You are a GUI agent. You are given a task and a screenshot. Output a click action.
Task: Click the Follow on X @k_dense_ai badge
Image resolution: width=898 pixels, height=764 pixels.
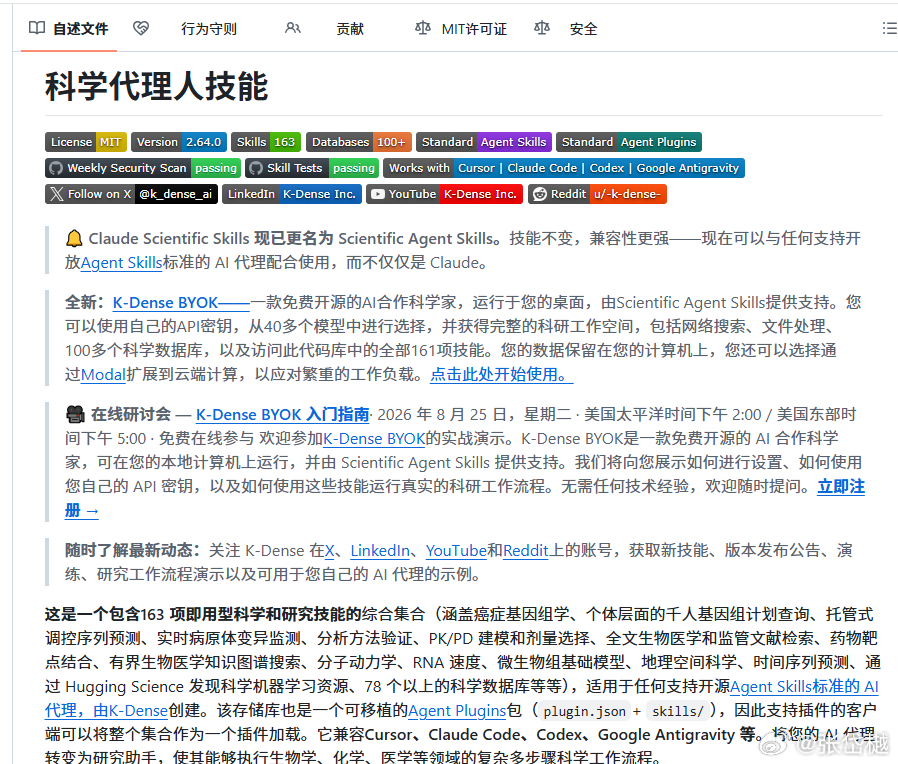pos(131,194)
